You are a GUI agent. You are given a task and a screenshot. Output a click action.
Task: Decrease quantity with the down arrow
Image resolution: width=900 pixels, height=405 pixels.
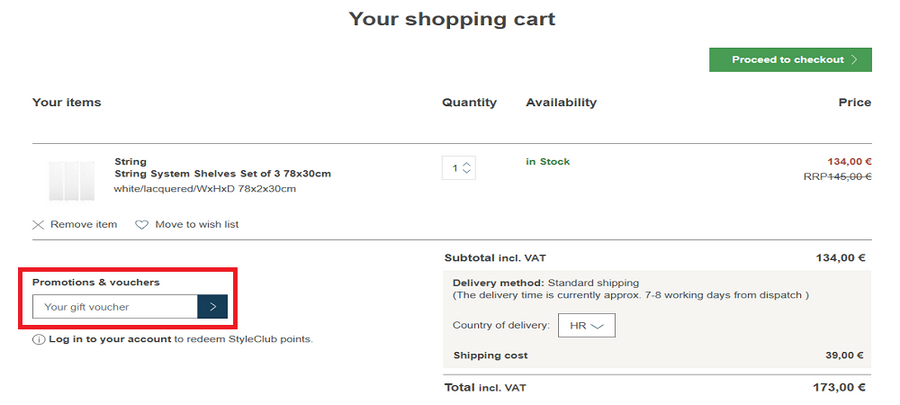[x=467, y=173]
